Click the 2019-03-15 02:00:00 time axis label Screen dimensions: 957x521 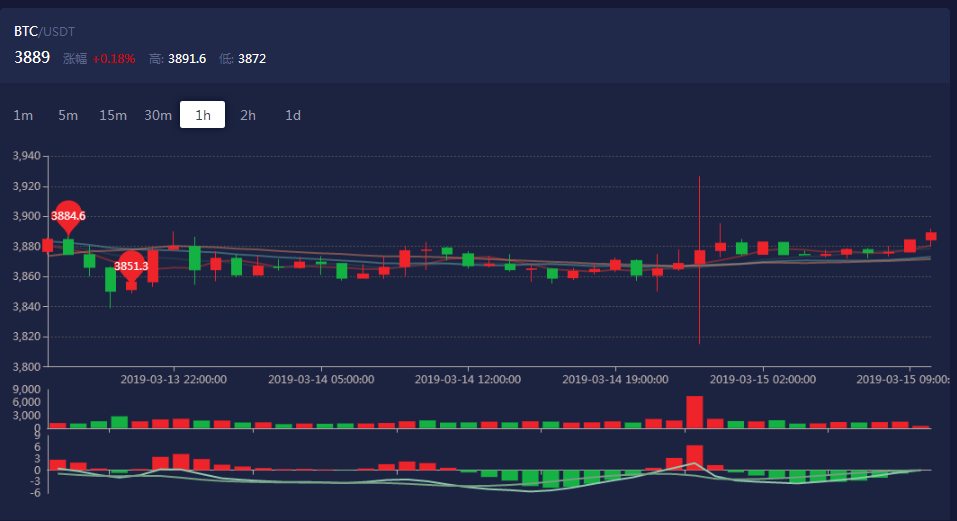pos(762,380)
